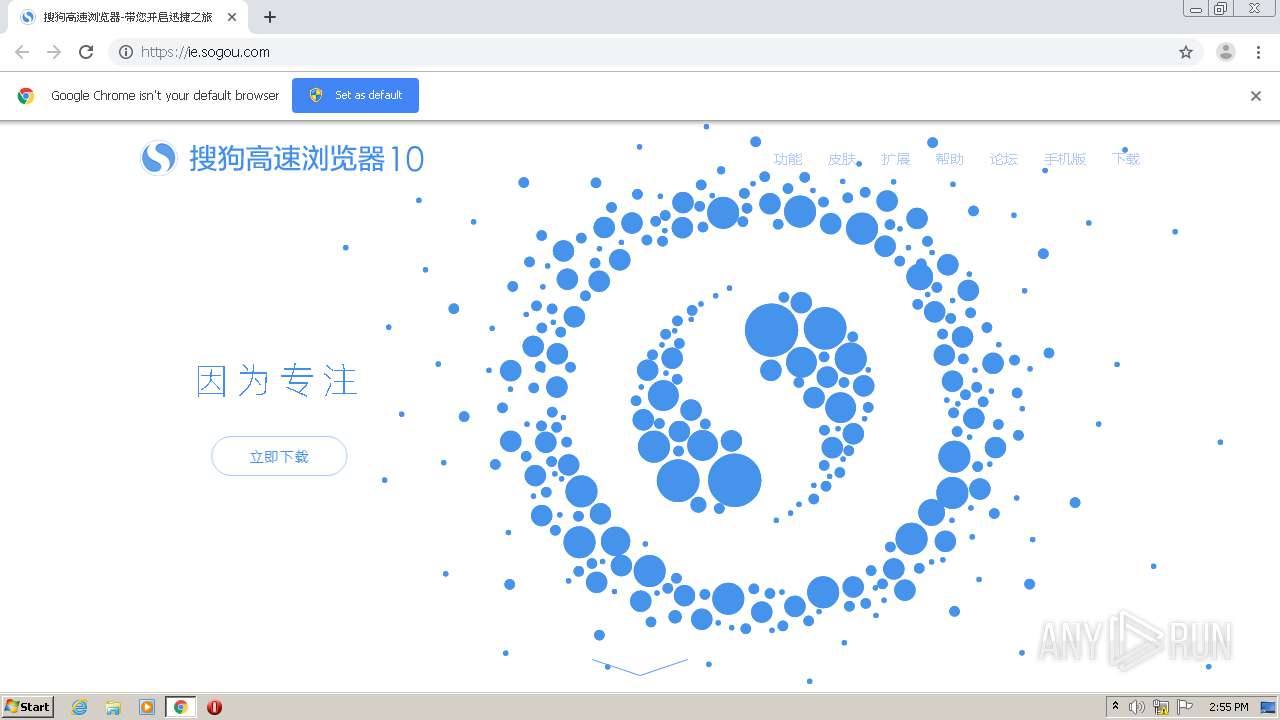Click the down chevron at page bottom
1280x720 pixels.
(x=640, y=667)
